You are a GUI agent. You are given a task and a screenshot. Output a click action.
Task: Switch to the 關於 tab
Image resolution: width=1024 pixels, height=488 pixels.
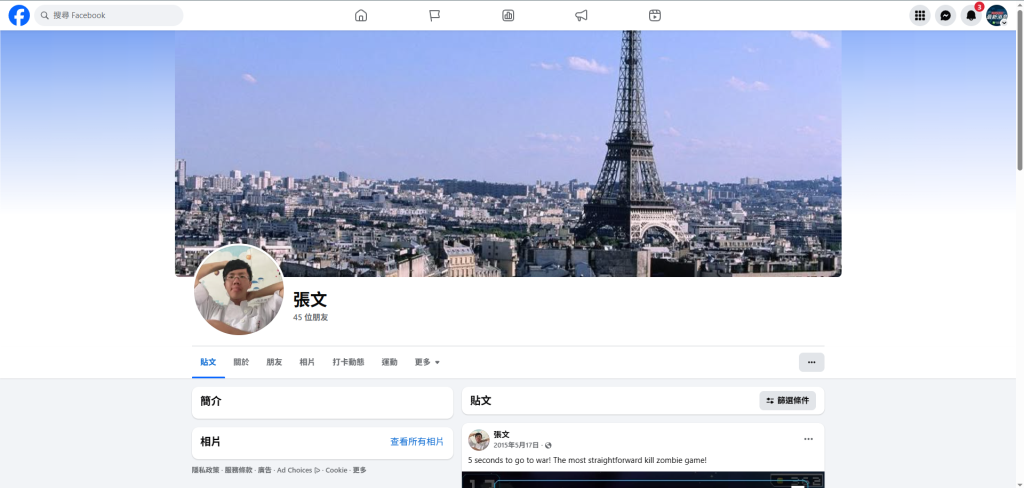click(x=241, y=362)
